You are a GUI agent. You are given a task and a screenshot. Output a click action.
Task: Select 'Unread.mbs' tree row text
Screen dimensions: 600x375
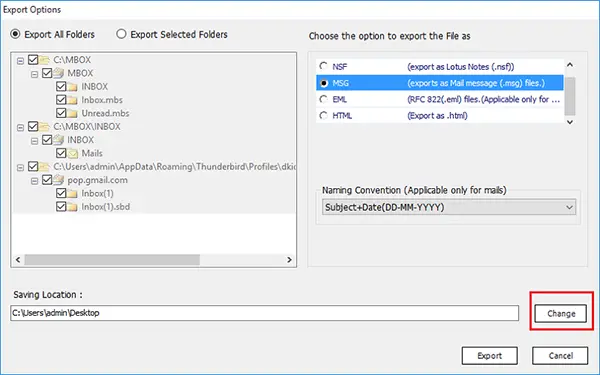pos(105,113)
